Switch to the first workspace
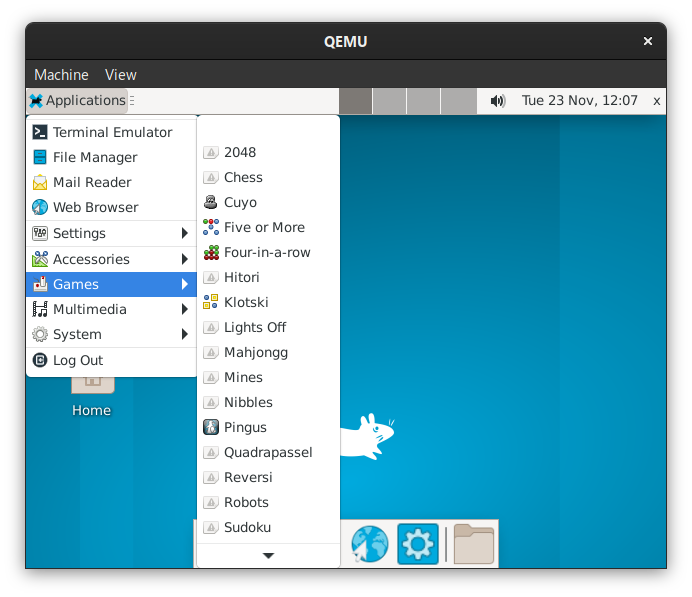The height and width of the screenshot is (597, 692). pos(355,101)
